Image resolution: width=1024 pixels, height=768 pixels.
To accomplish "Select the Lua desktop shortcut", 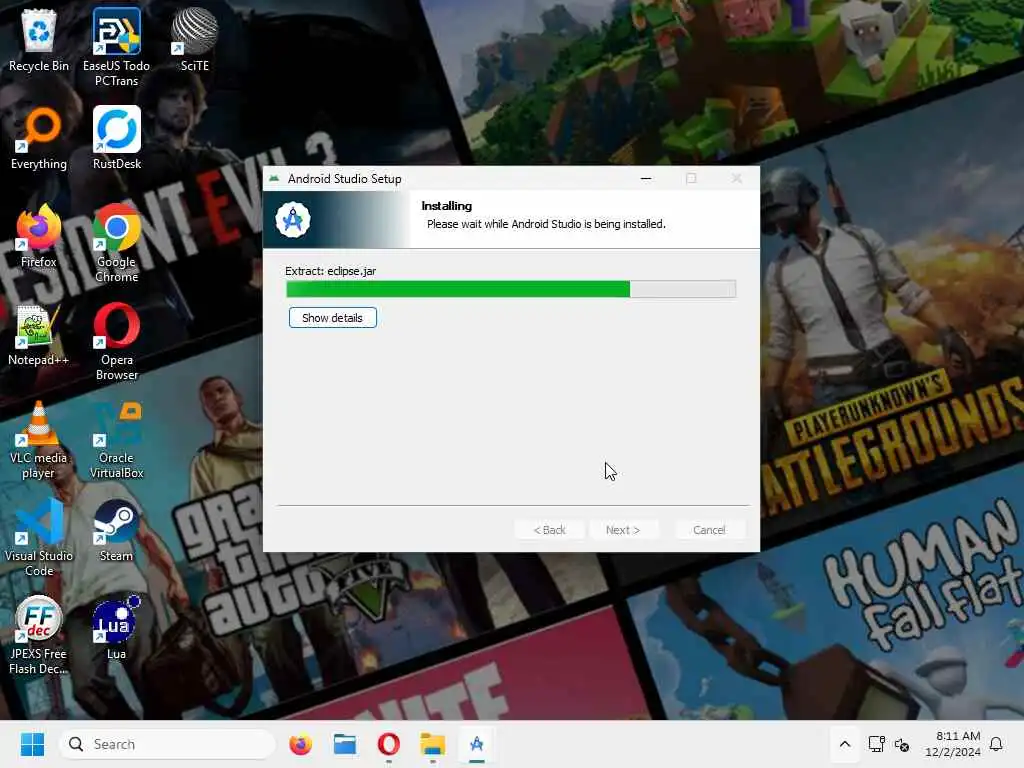I will pyautogui.click(x=116, y=628).
